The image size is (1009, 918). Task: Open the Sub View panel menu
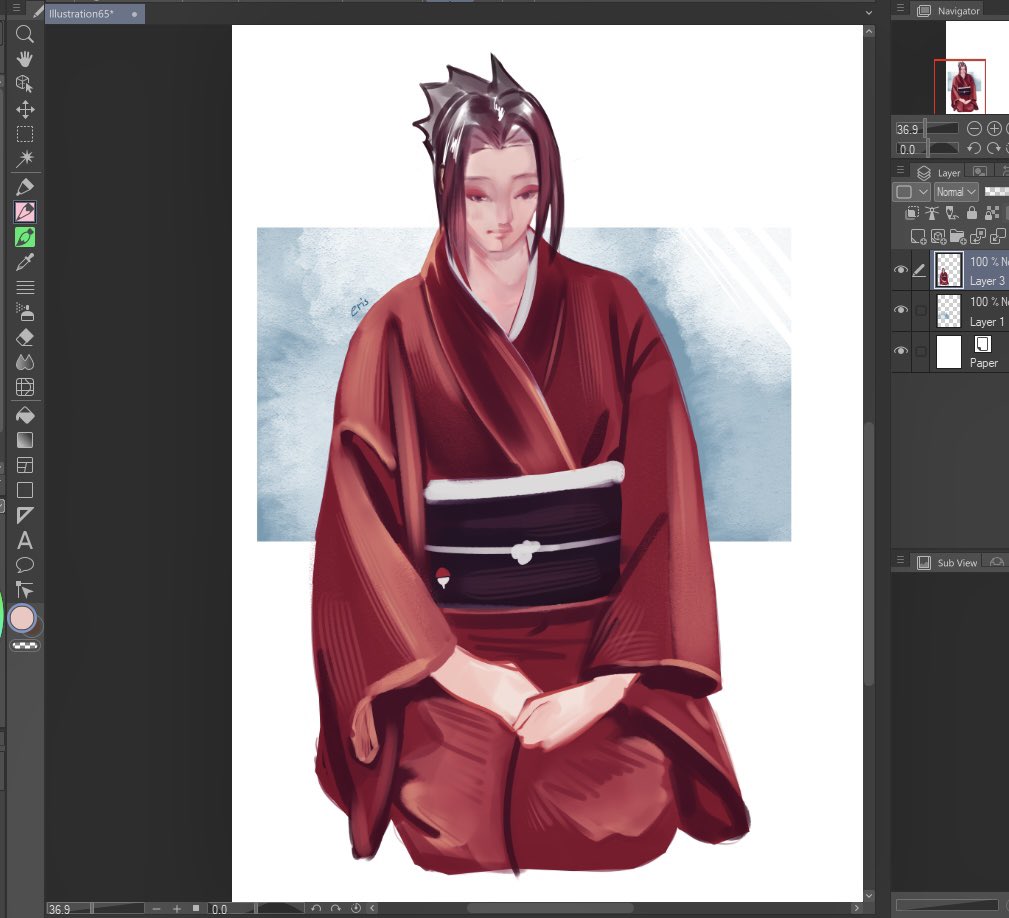900,560
